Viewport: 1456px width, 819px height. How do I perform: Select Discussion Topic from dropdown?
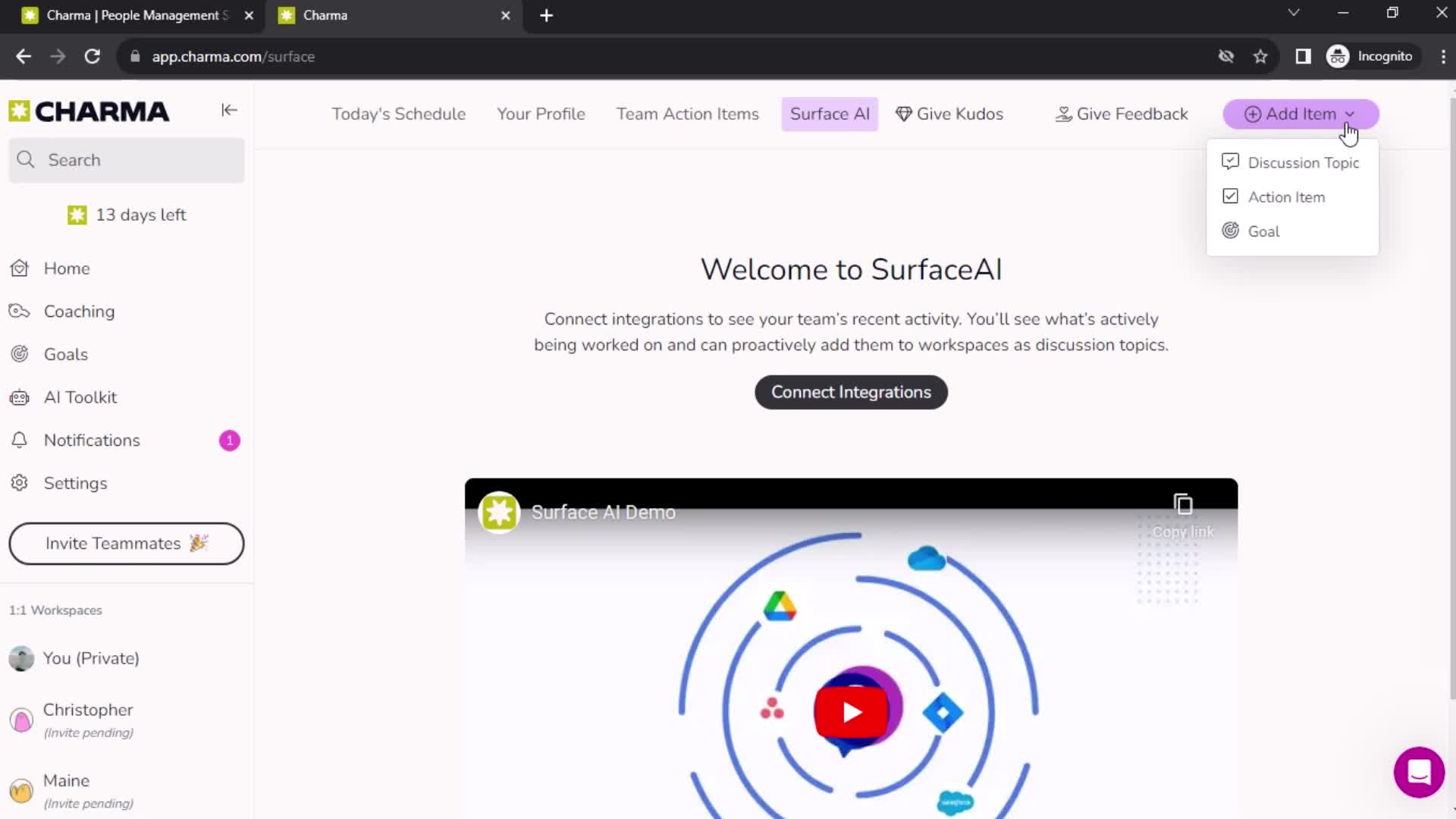pyautogui.click(x=1305, y=162)
